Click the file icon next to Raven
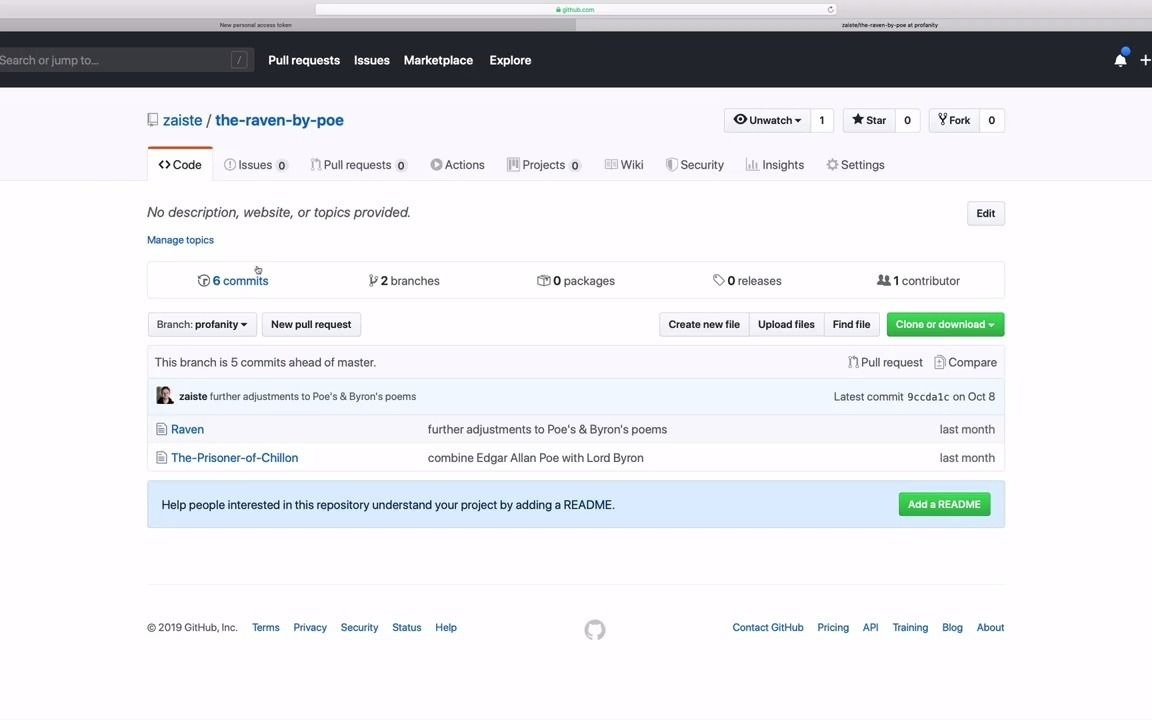Viewport: 1152px width, 720px height. click(x=161, y=429)
